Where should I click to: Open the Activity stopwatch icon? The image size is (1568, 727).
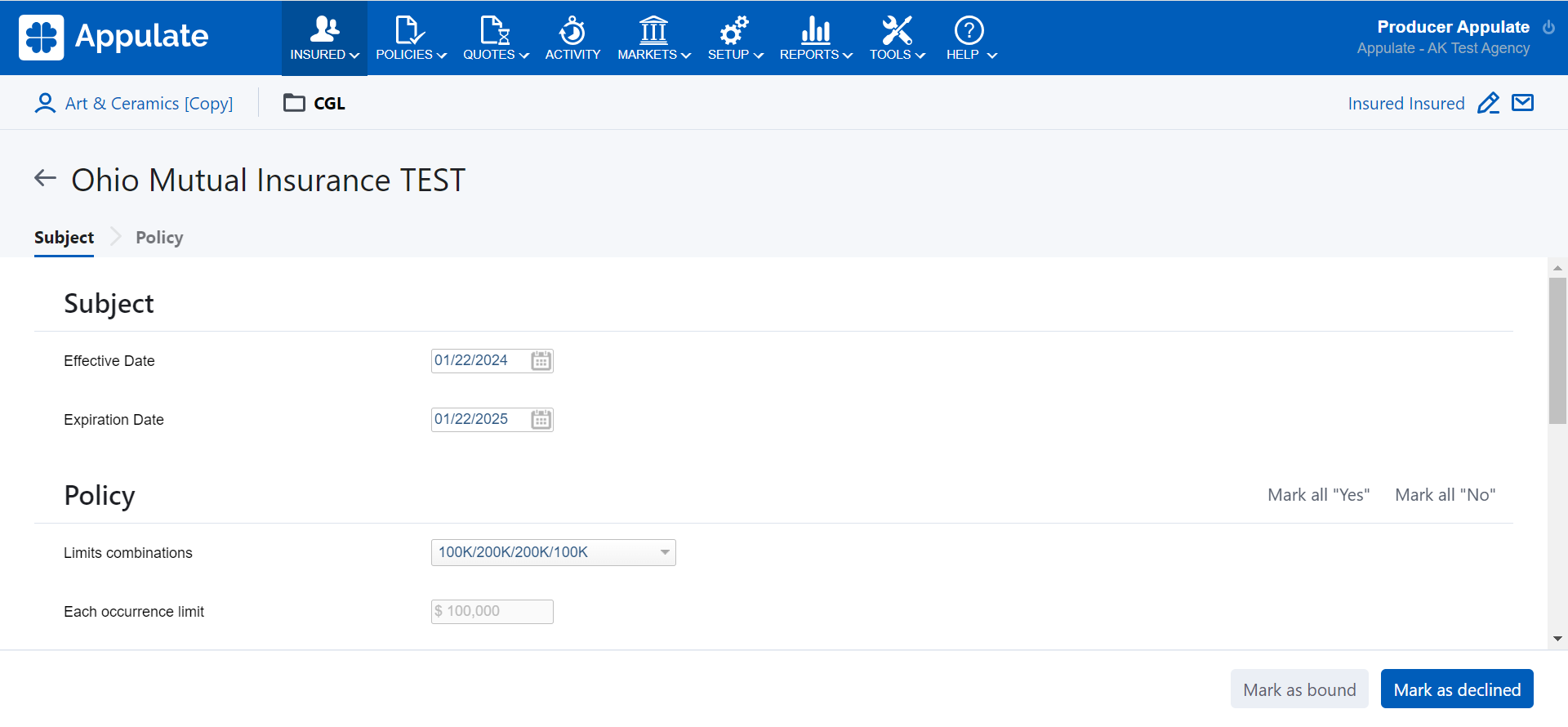[x=572, y=31]
